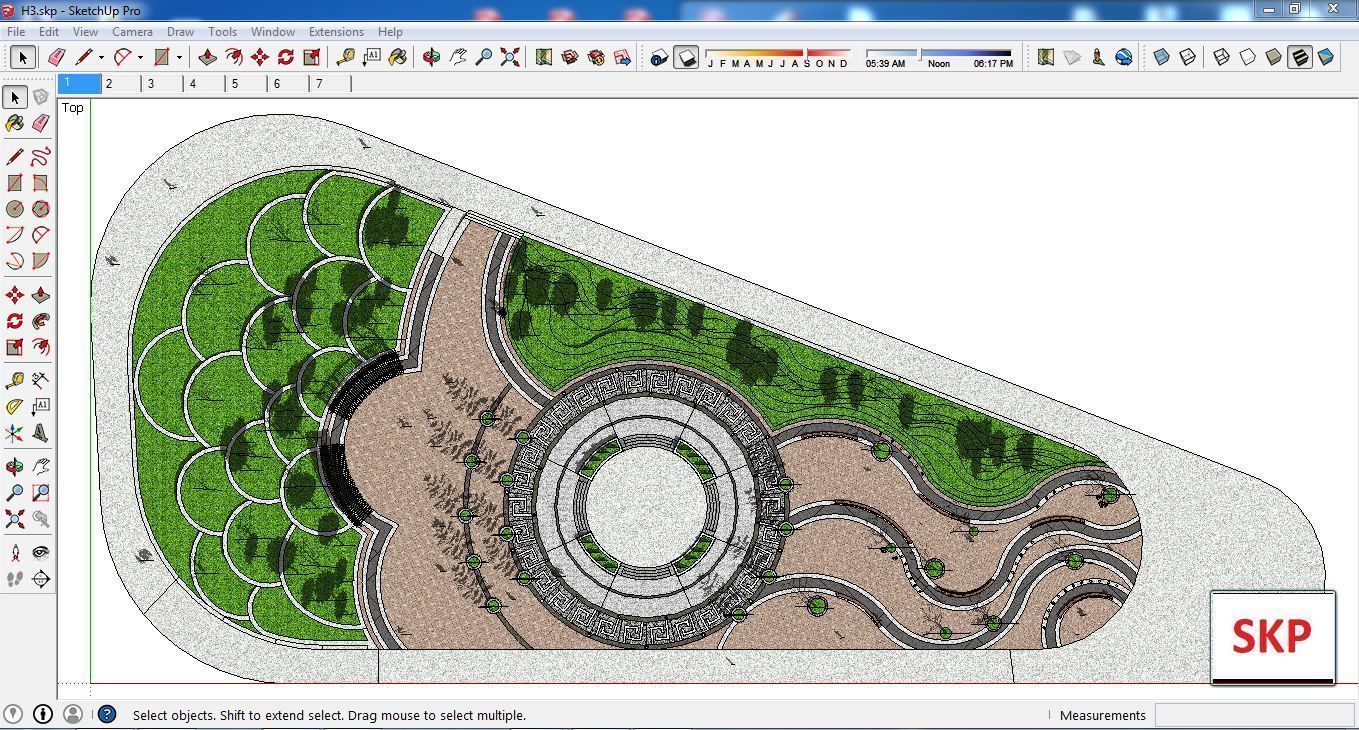
Task: Open scene tab 4
Action: pos(205,84)
